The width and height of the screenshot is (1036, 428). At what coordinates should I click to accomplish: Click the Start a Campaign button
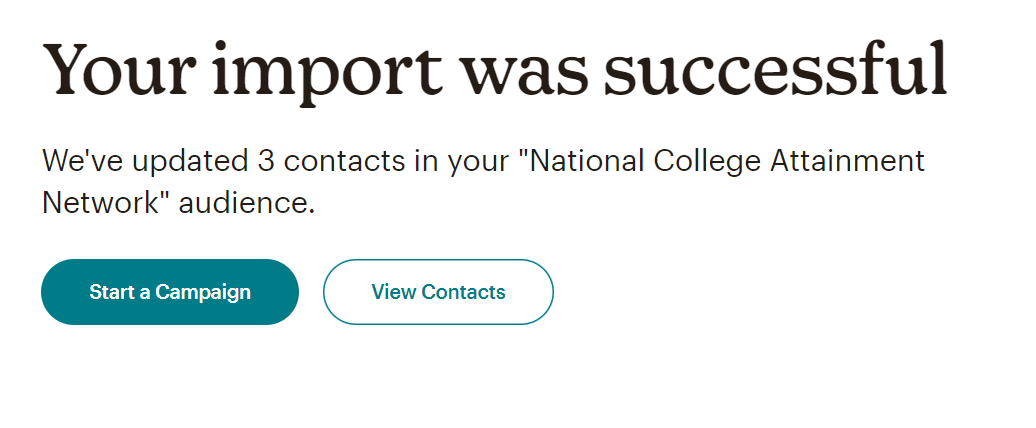(x=170, y=292)
